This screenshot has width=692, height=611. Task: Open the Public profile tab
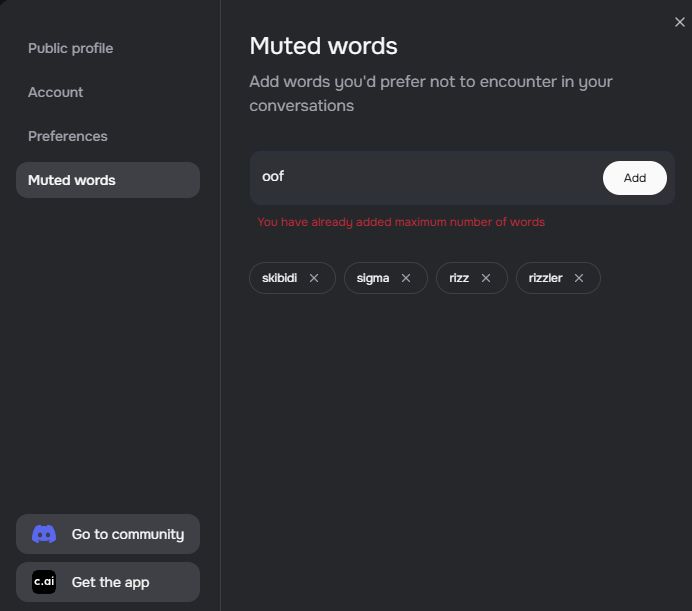point(70,48)
